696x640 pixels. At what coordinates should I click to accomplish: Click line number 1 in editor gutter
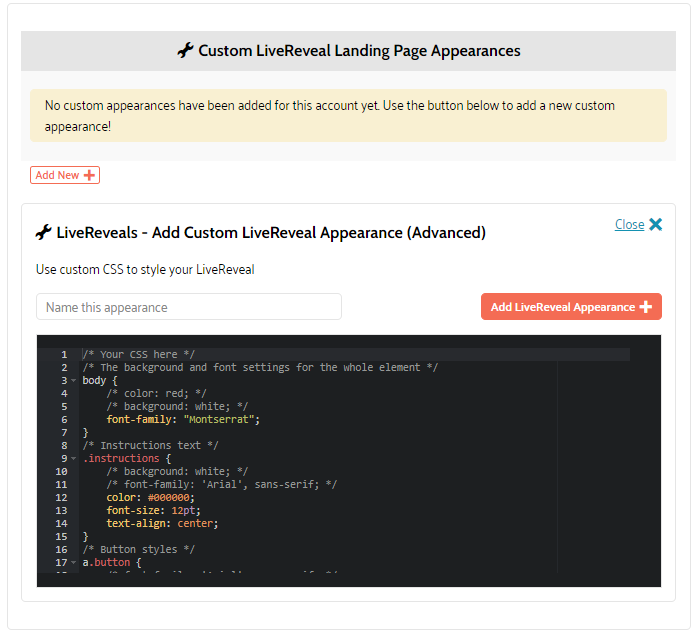tap(63, 355)
